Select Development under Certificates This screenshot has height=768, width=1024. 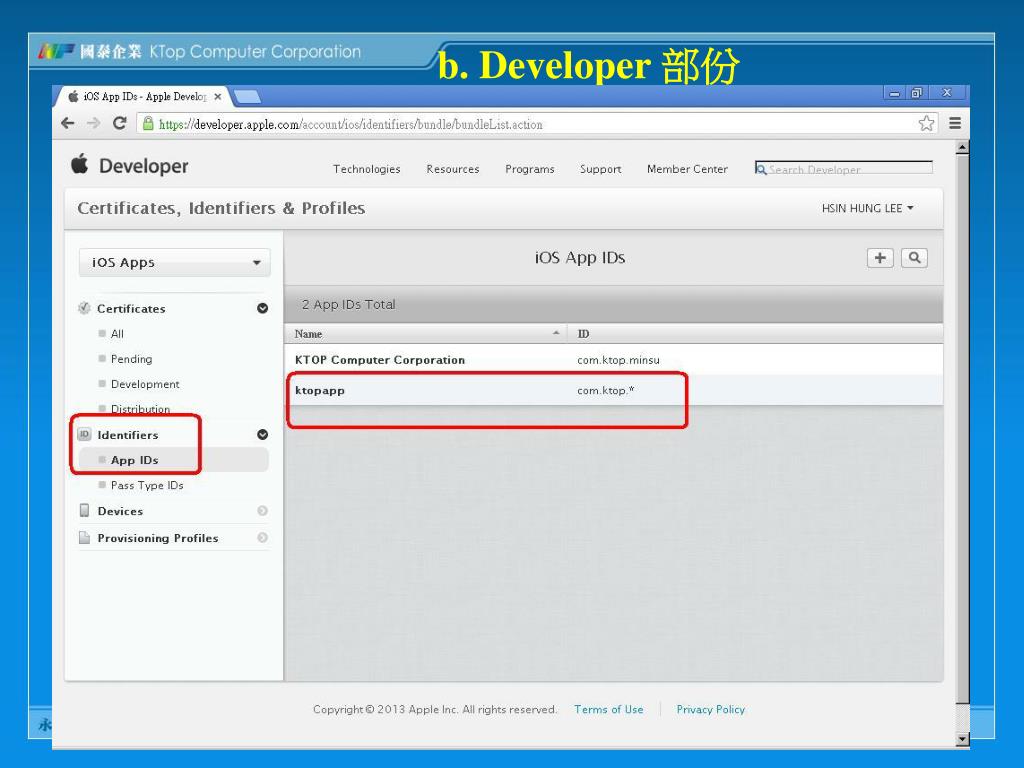point(145,384)
